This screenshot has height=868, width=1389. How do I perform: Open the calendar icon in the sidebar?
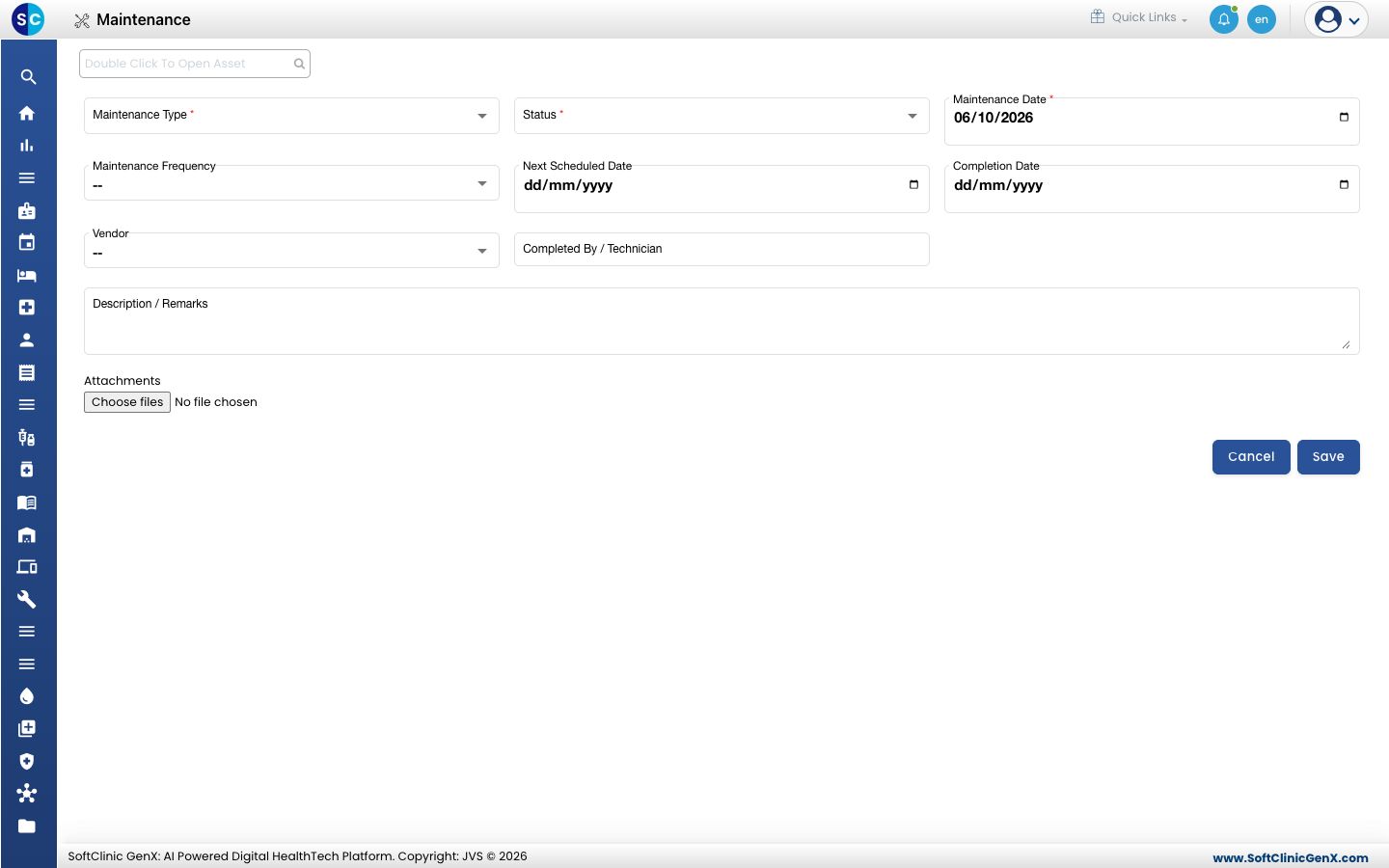(x=27, y=242)
